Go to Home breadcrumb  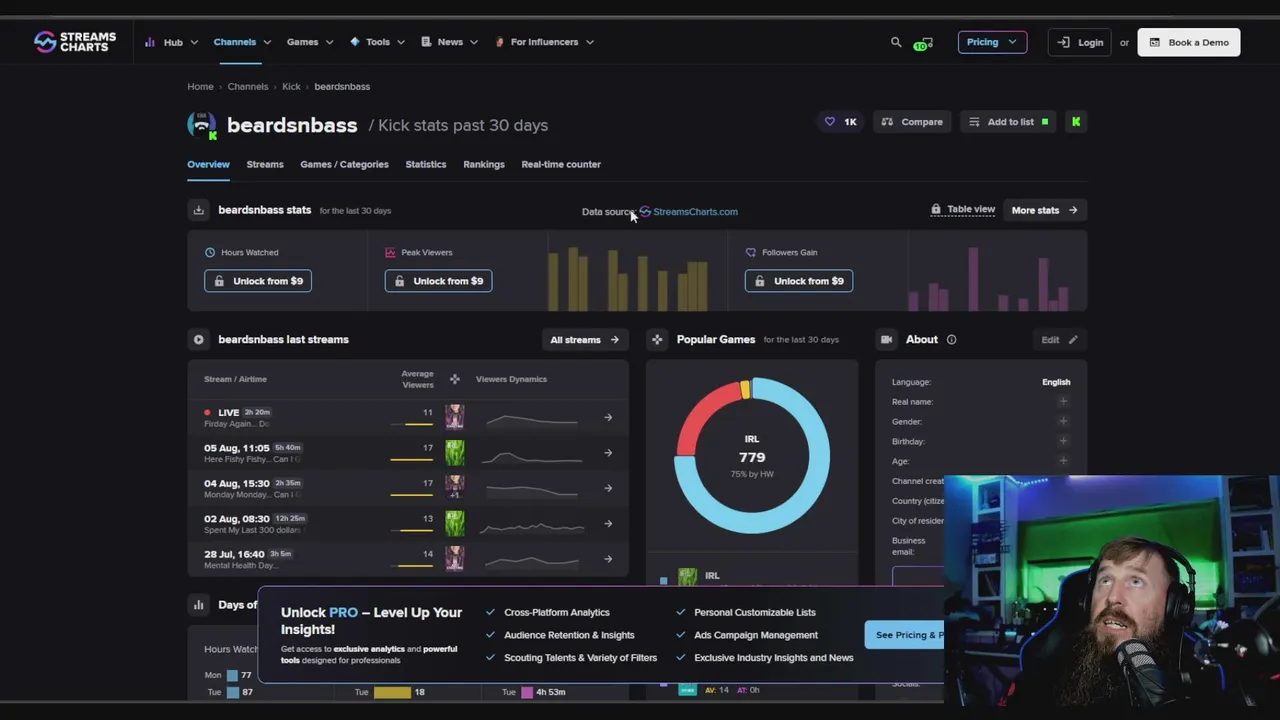pyautogui.click(x=200, y=86)
